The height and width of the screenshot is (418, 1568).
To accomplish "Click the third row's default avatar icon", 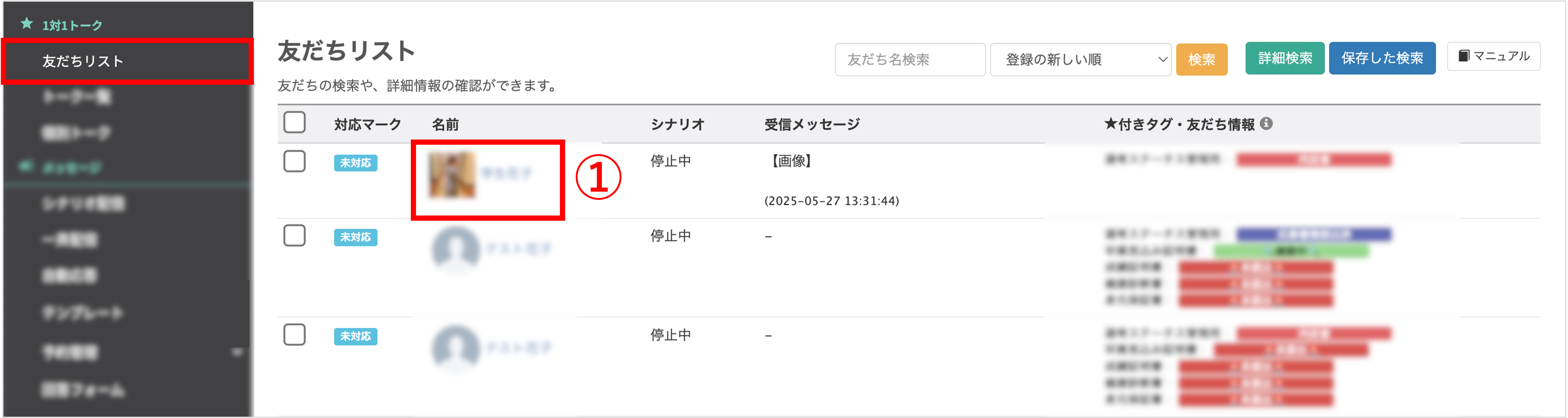I will (x=455, y=349).
